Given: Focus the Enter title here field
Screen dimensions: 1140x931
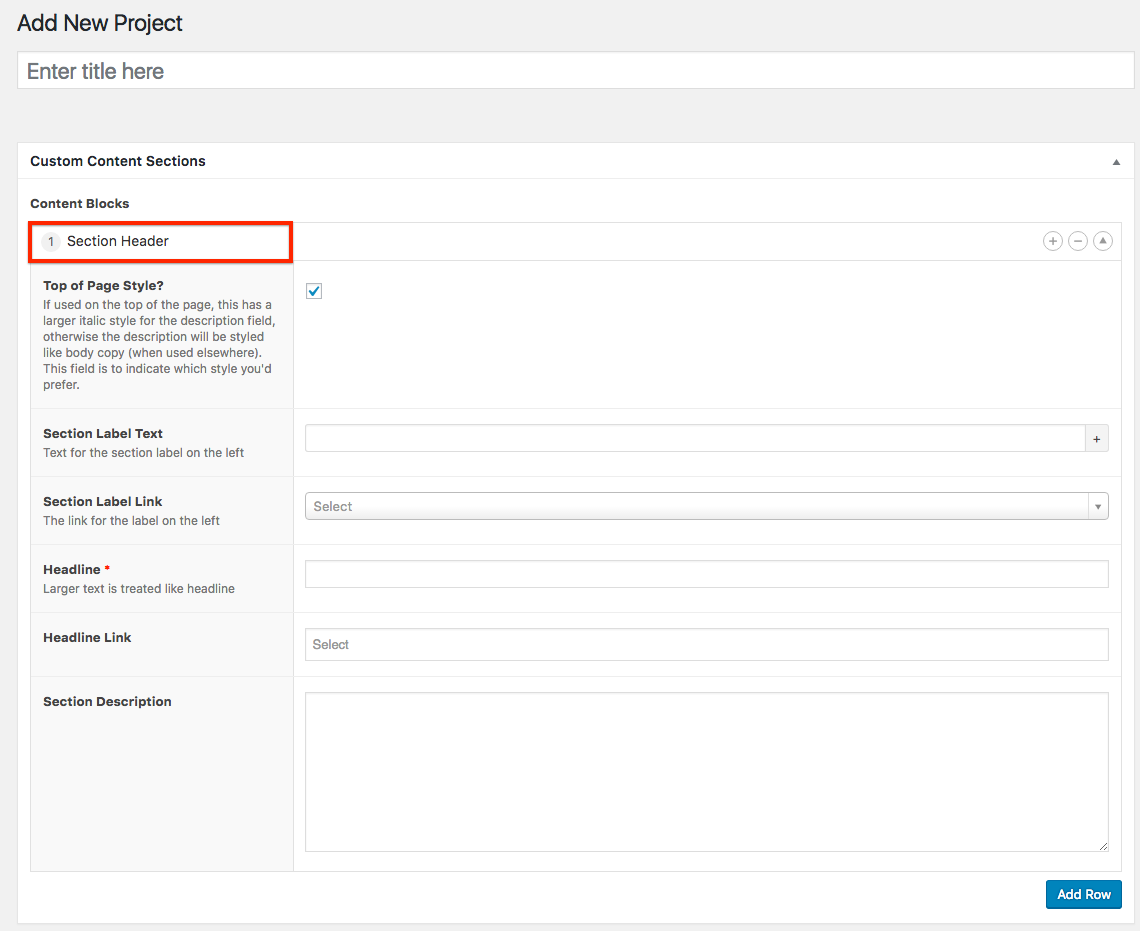Looking at the screenshot, I should (x=575, y=71).
